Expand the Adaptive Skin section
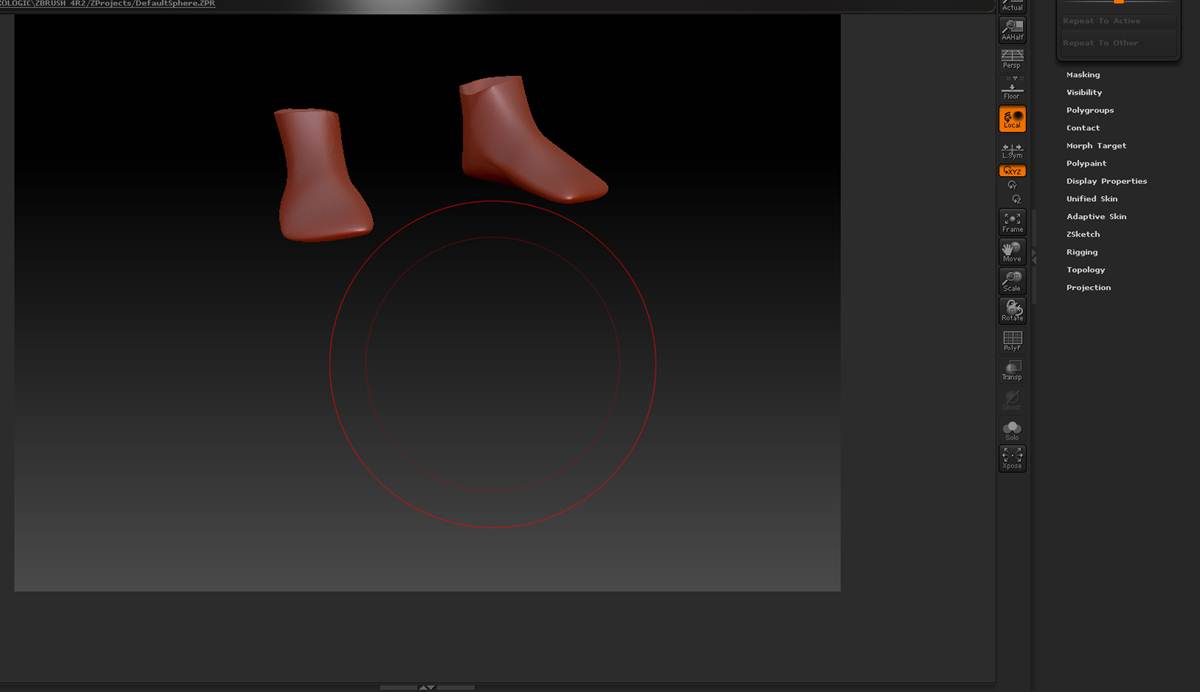The image size is (1200, 692). tap(1096, 217)
